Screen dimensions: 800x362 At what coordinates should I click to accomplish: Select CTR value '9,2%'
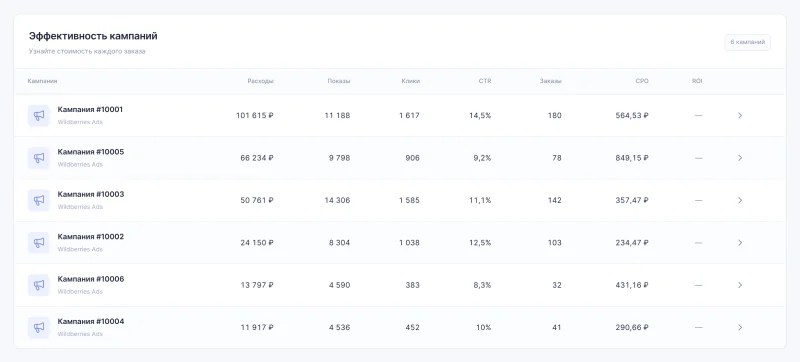click(482, 158)
